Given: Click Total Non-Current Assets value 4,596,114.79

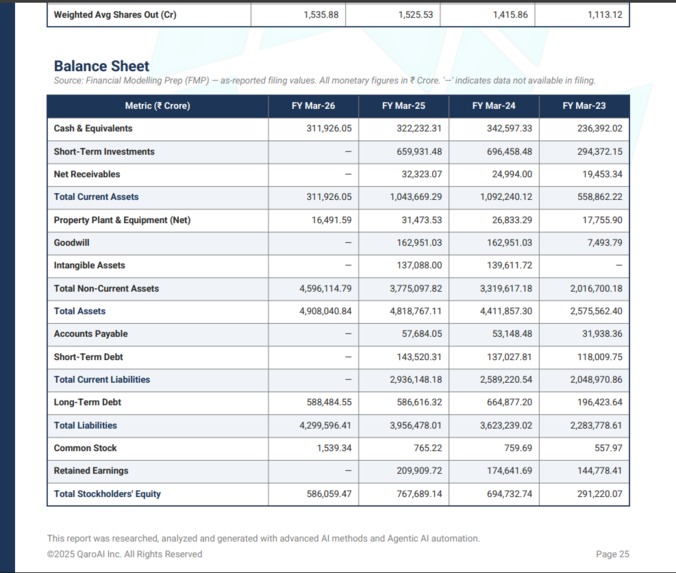Looking at the screenshot, I should pyautogui.click(x=325, y=289).
